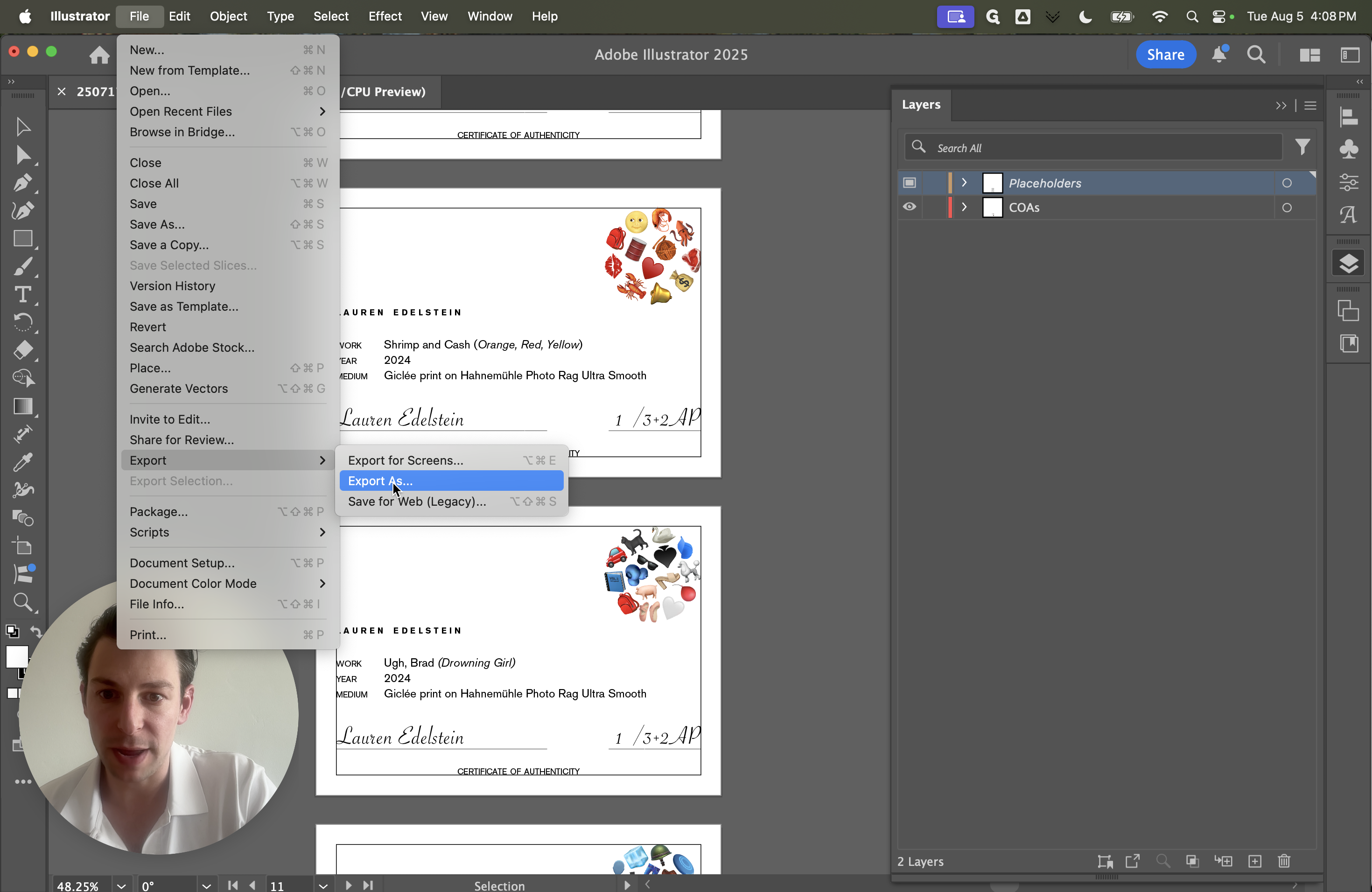This screenshot has width=1372, height=892.
Task: Go to first artboard arrow
Action: [232, 885]
